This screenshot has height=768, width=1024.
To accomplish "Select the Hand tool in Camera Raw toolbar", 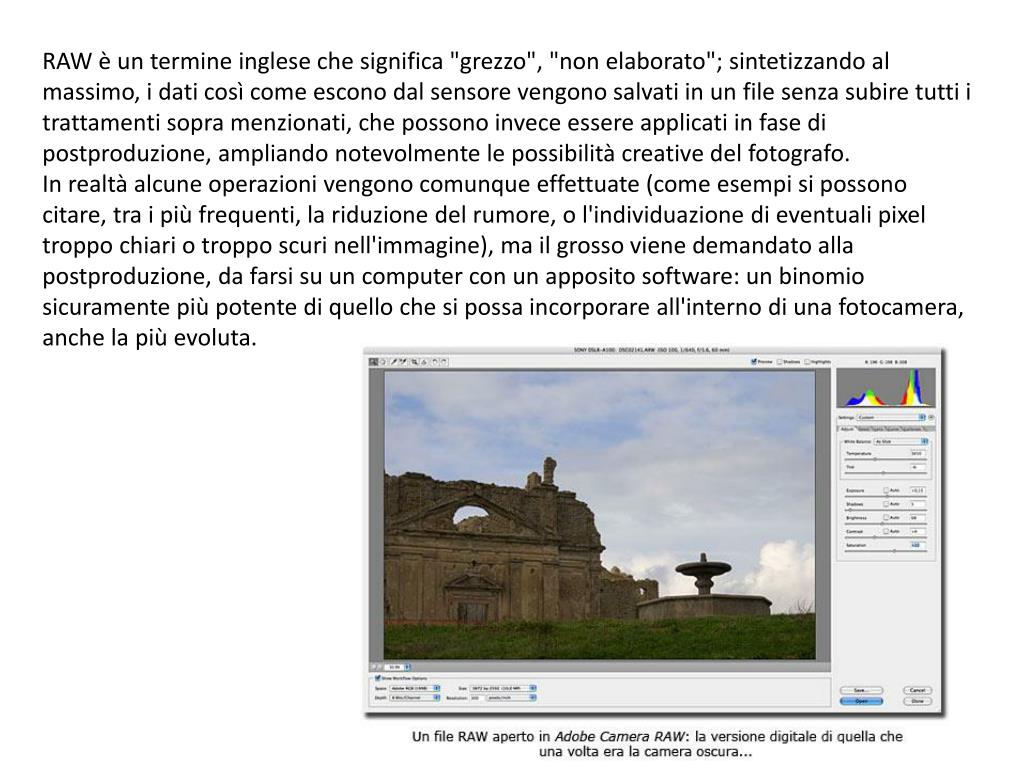I will (383, 361).
